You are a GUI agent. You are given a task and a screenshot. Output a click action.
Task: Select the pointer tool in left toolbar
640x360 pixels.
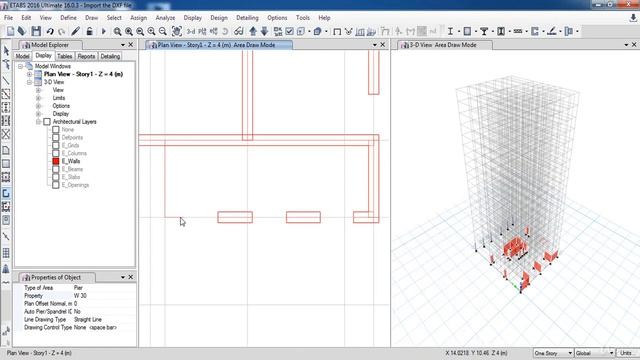click(x=6, y=51)
